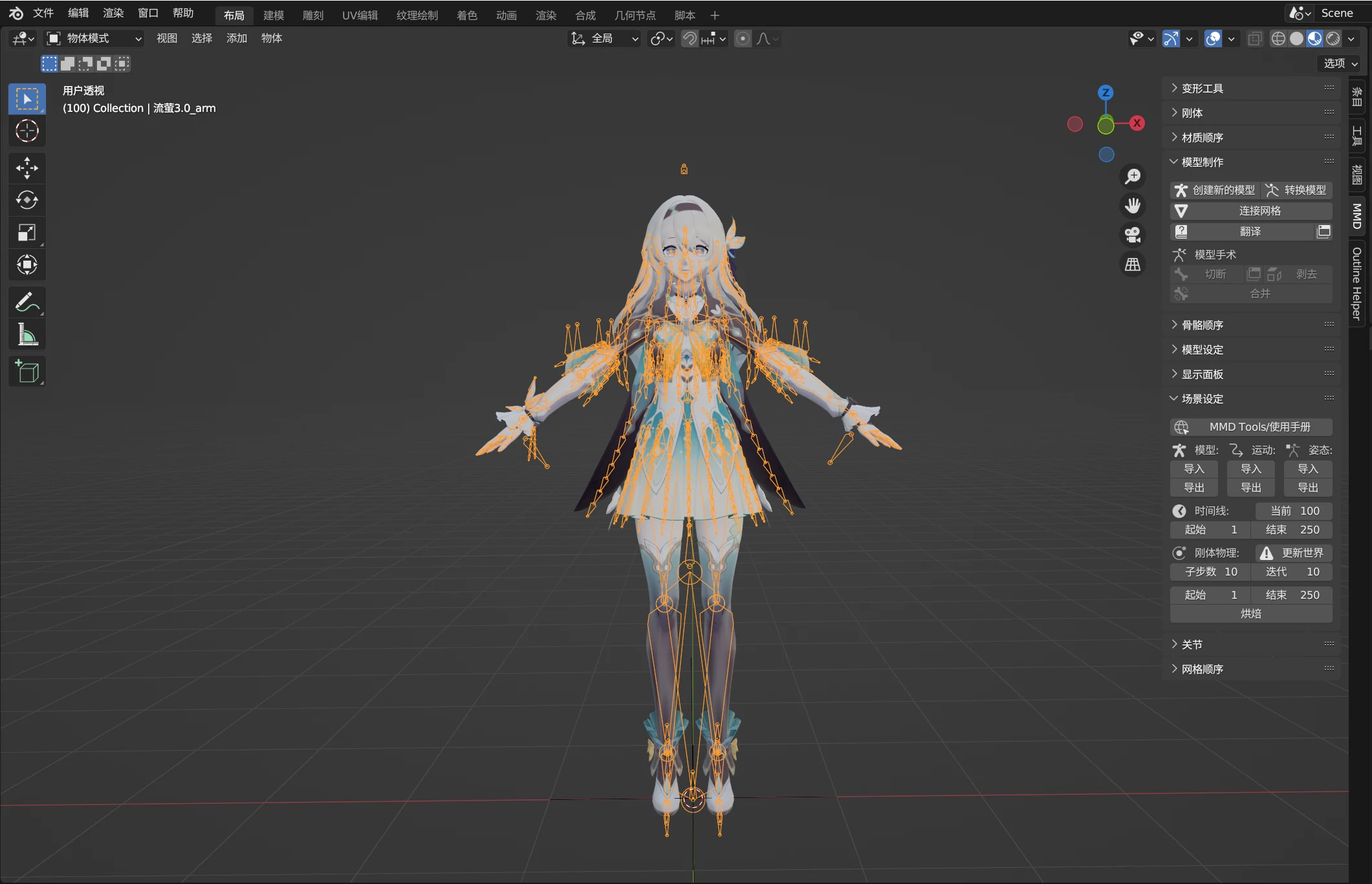Viewport: 1372px width, 884px height.
Task: Toggle proportional editing
Action: coord(743,39)
